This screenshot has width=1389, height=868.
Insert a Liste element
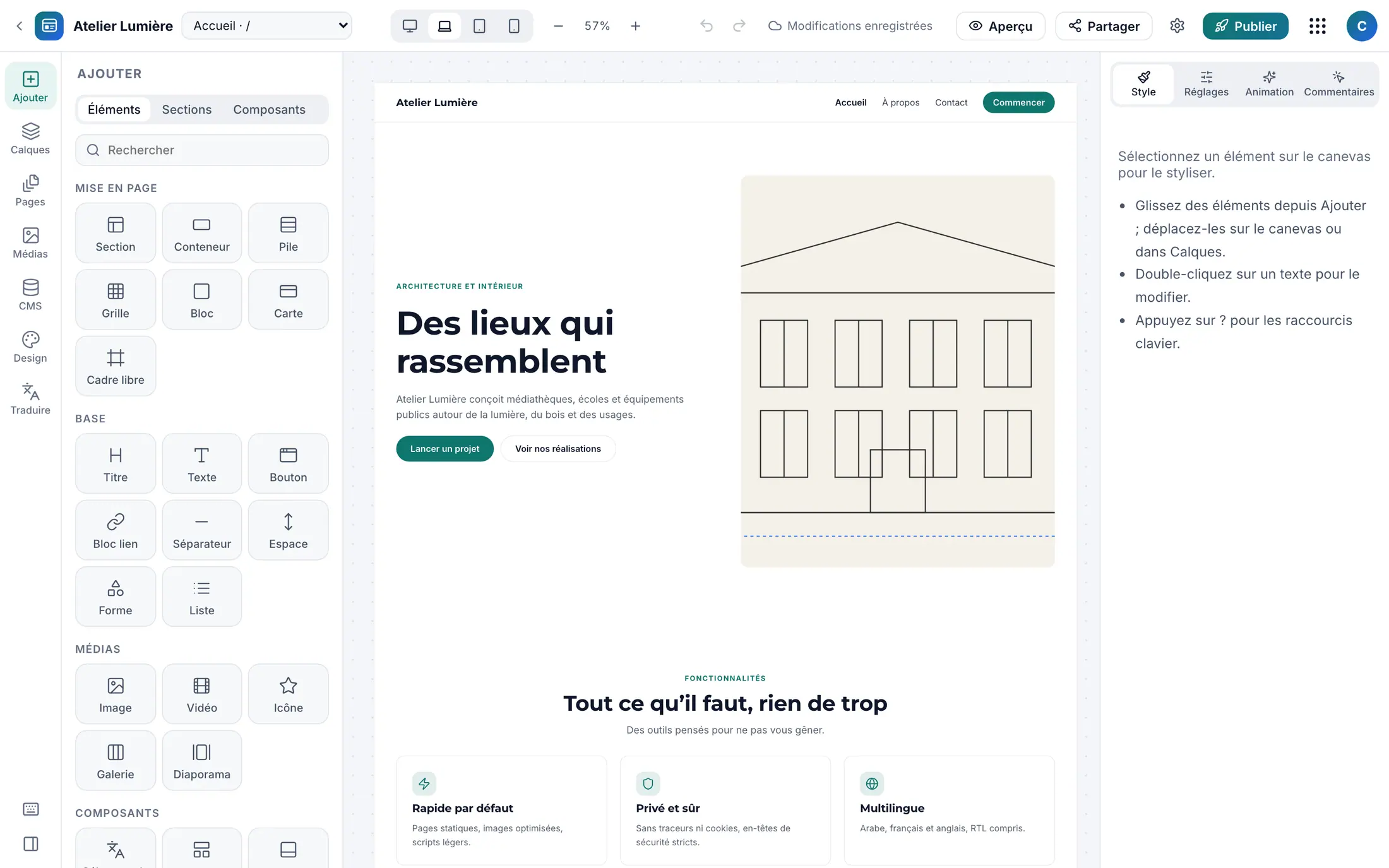point(202,597)
